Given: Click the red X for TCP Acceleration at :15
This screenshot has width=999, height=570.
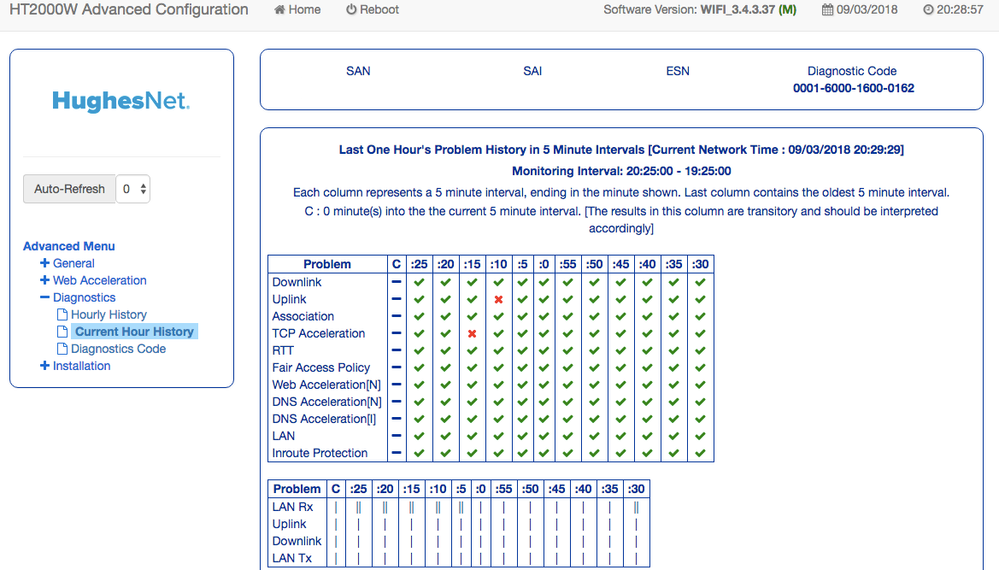Looking at the screenshot, I should tap(472, 334).
